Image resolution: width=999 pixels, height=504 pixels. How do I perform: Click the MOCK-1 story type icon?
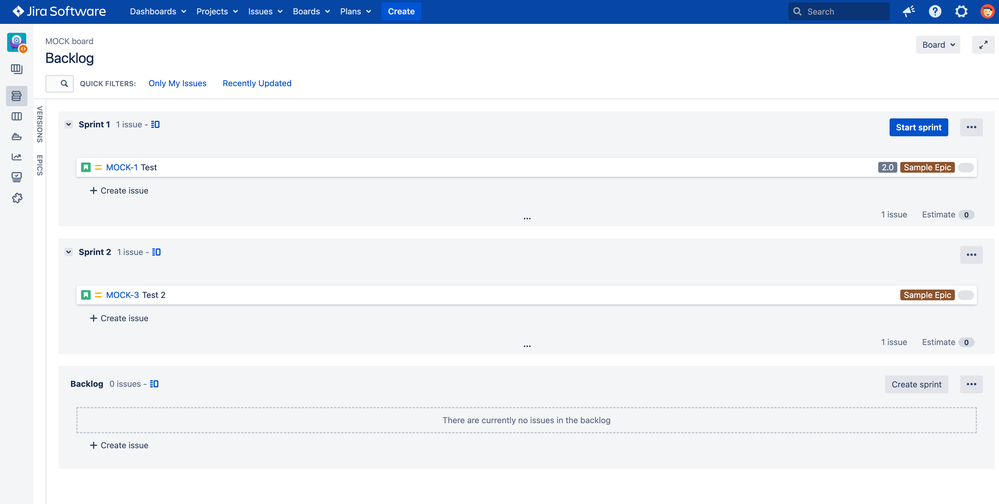[86, 168]
